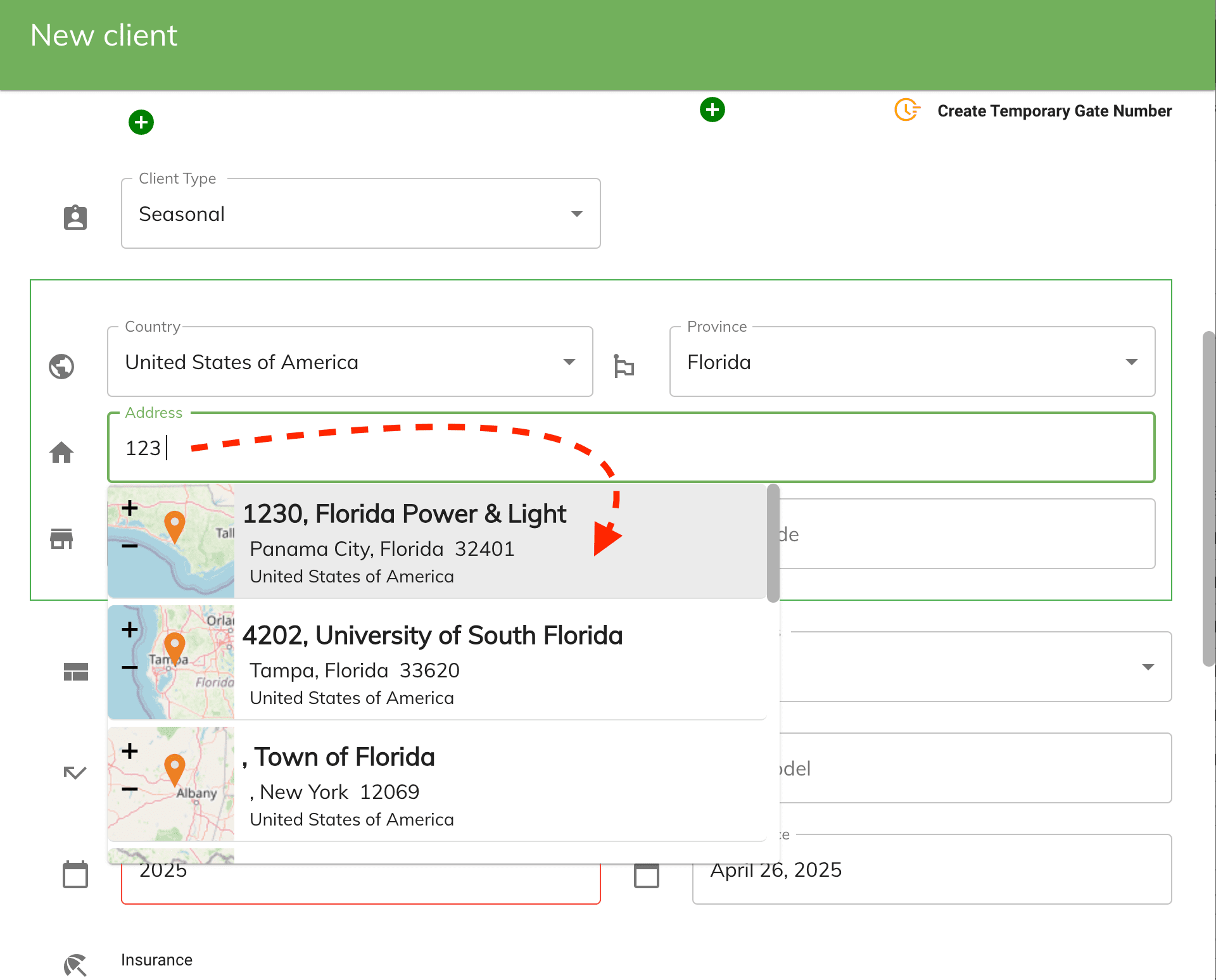This screenshot has height=980, width=1216.
Task: Click the left calendar icon
Action: [75, 875]
